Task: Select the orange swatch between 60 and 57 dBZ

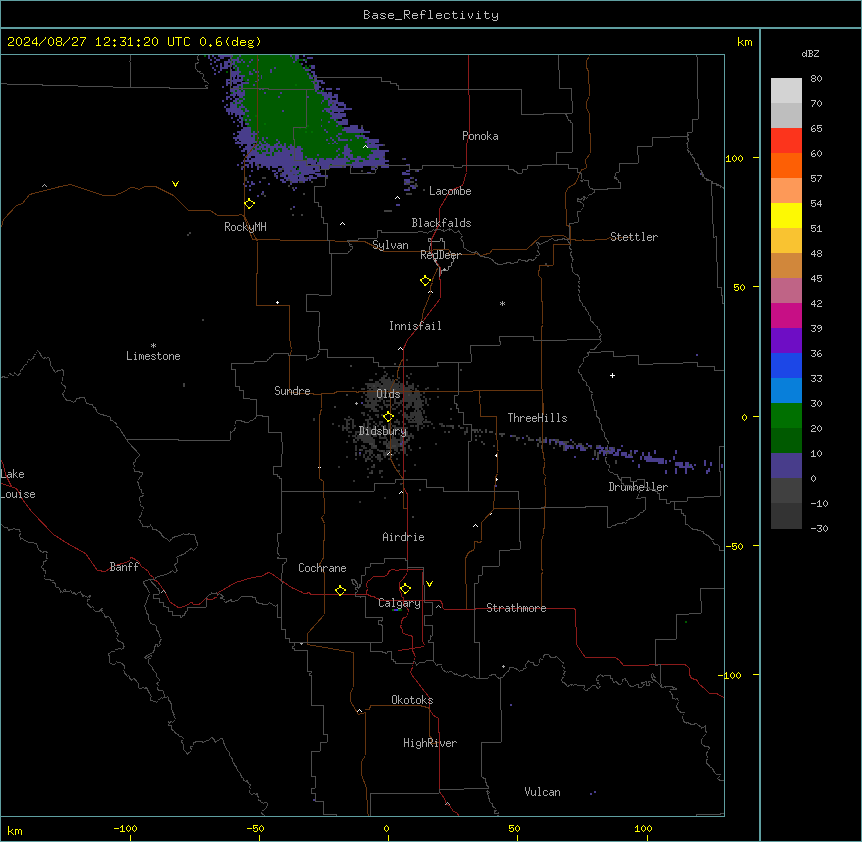Action: pos(786,165)
